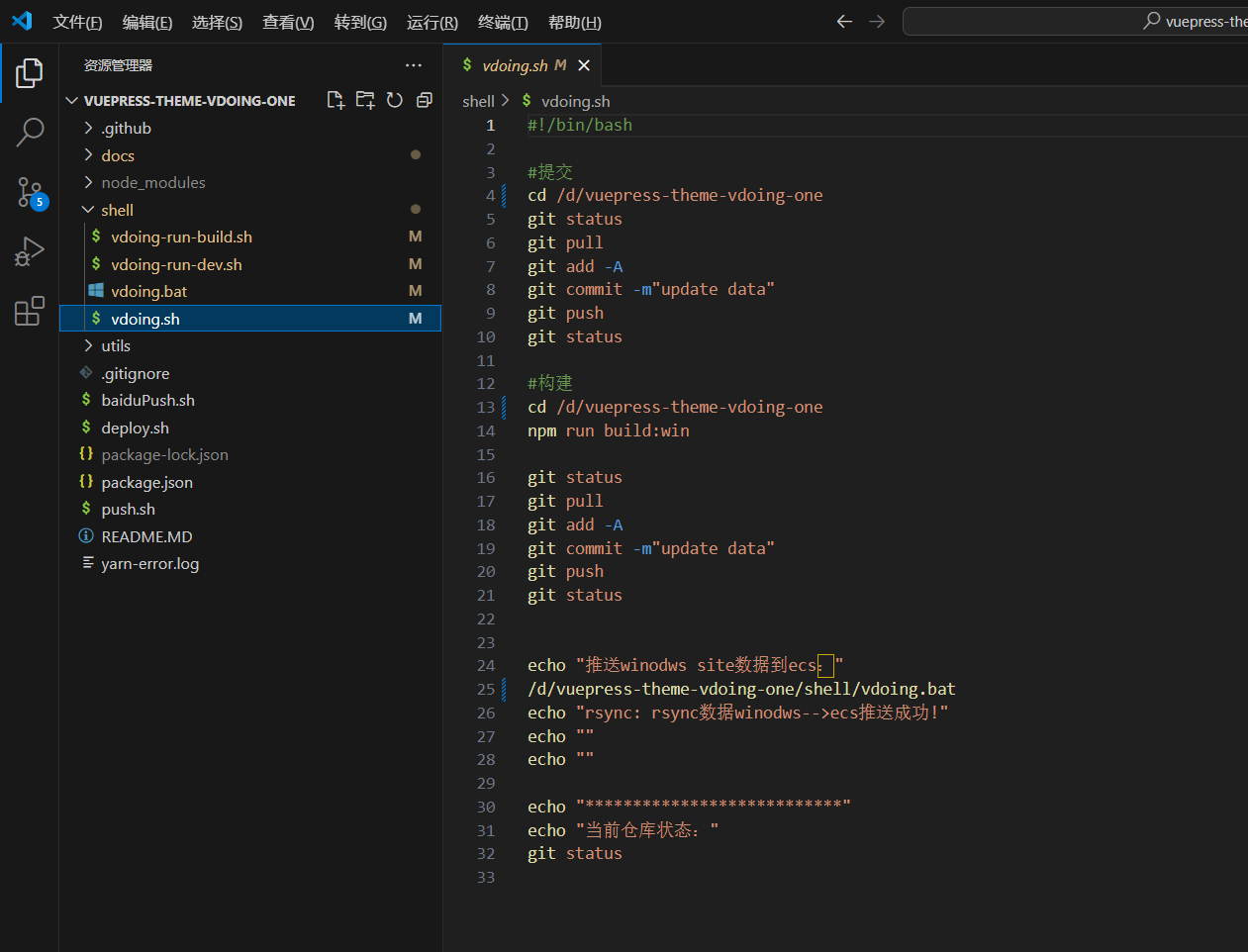
Task: Open the 查看(V) menu
Action: [x=288, y=22]
